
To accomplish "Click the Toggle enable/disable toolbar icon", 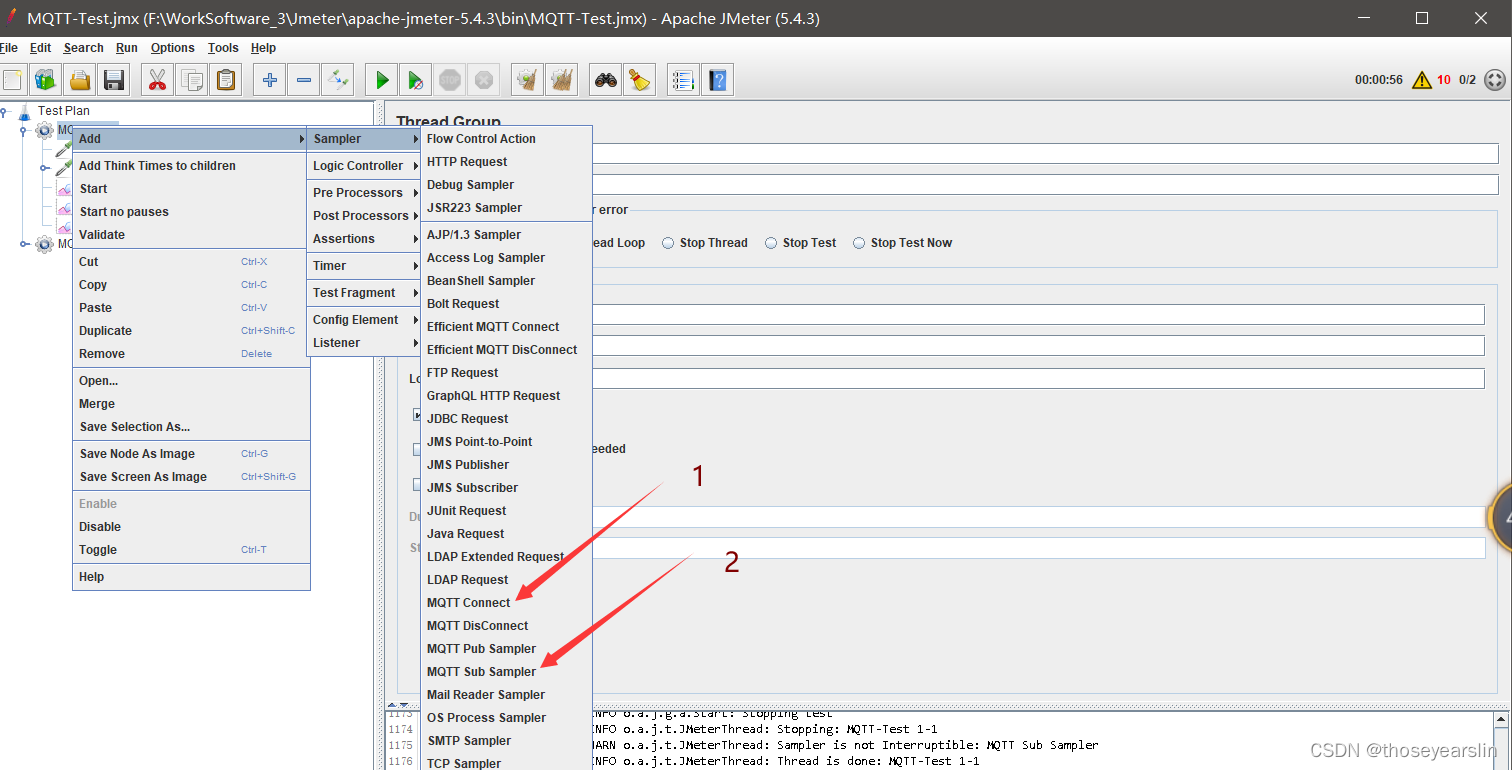I will pos(338,80).
